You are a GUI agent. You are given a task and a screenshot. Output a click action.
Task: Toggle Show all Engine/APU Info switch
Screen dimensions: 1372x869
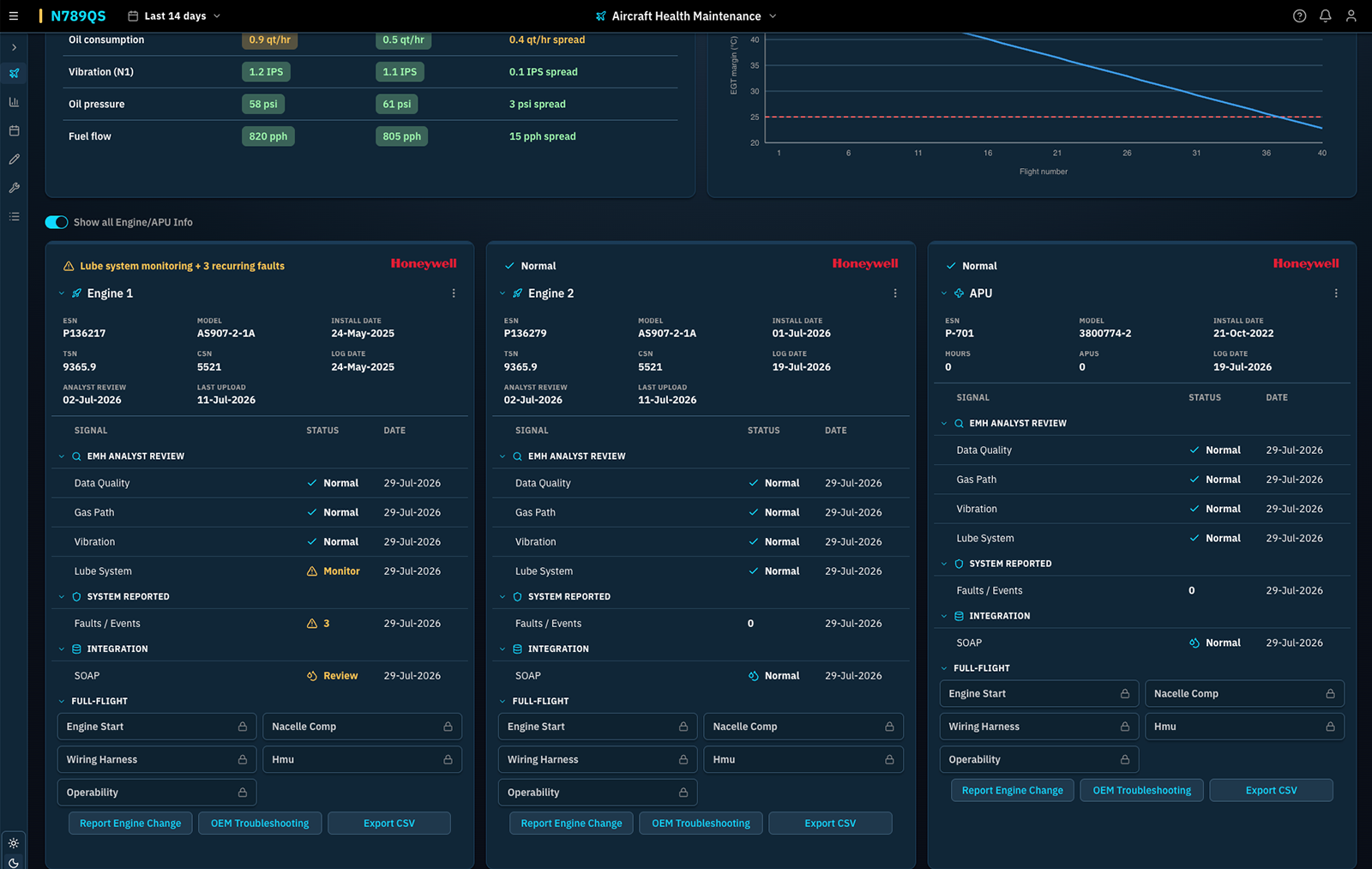pyautogui.click(x=57, y=222)
